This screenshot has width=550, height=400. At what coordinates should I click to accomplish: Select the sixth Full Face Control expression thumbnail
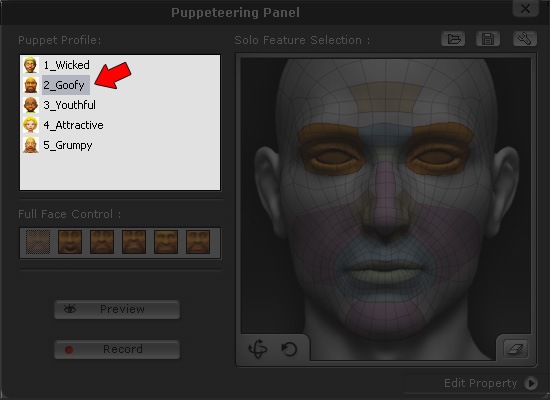pos(198,242)
